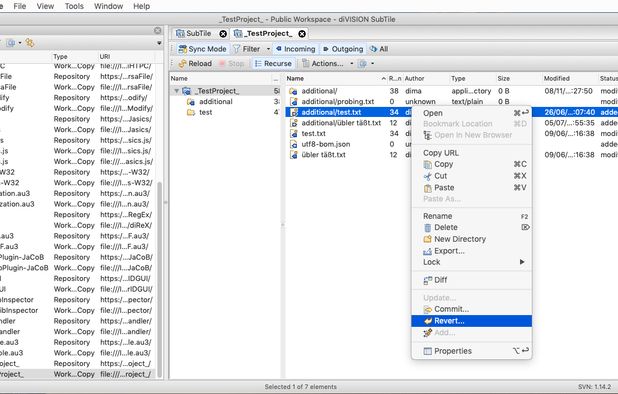Open dropdown next to the browser icon in the right toolbar

(372, 63)
